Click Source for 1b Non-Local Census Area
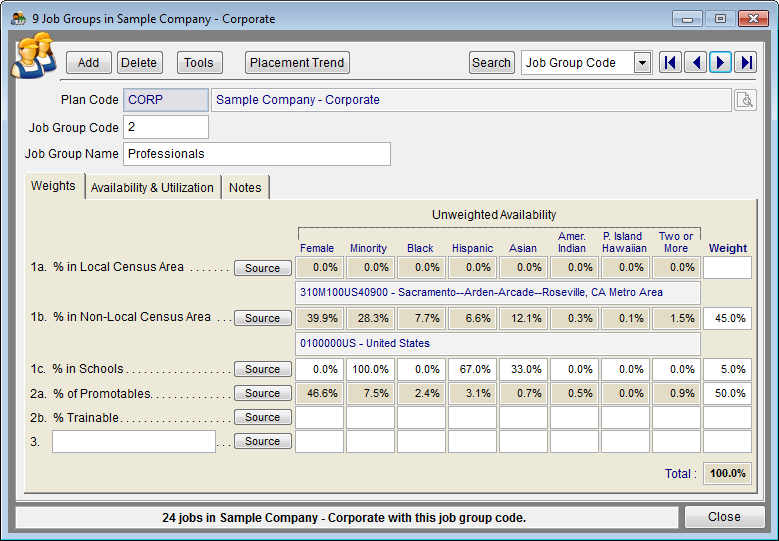779x541 pixels. pyautogui.click(x=262, y=318)
